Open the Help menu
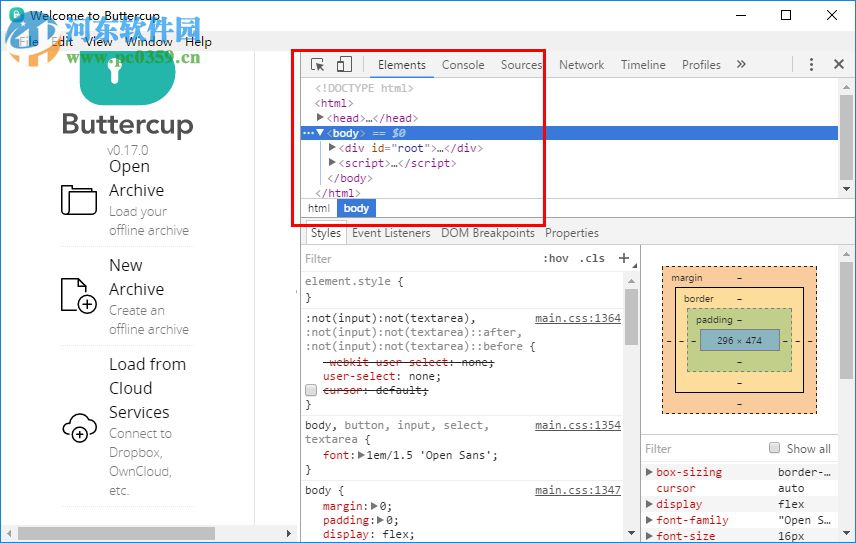 tap(198, 41)
